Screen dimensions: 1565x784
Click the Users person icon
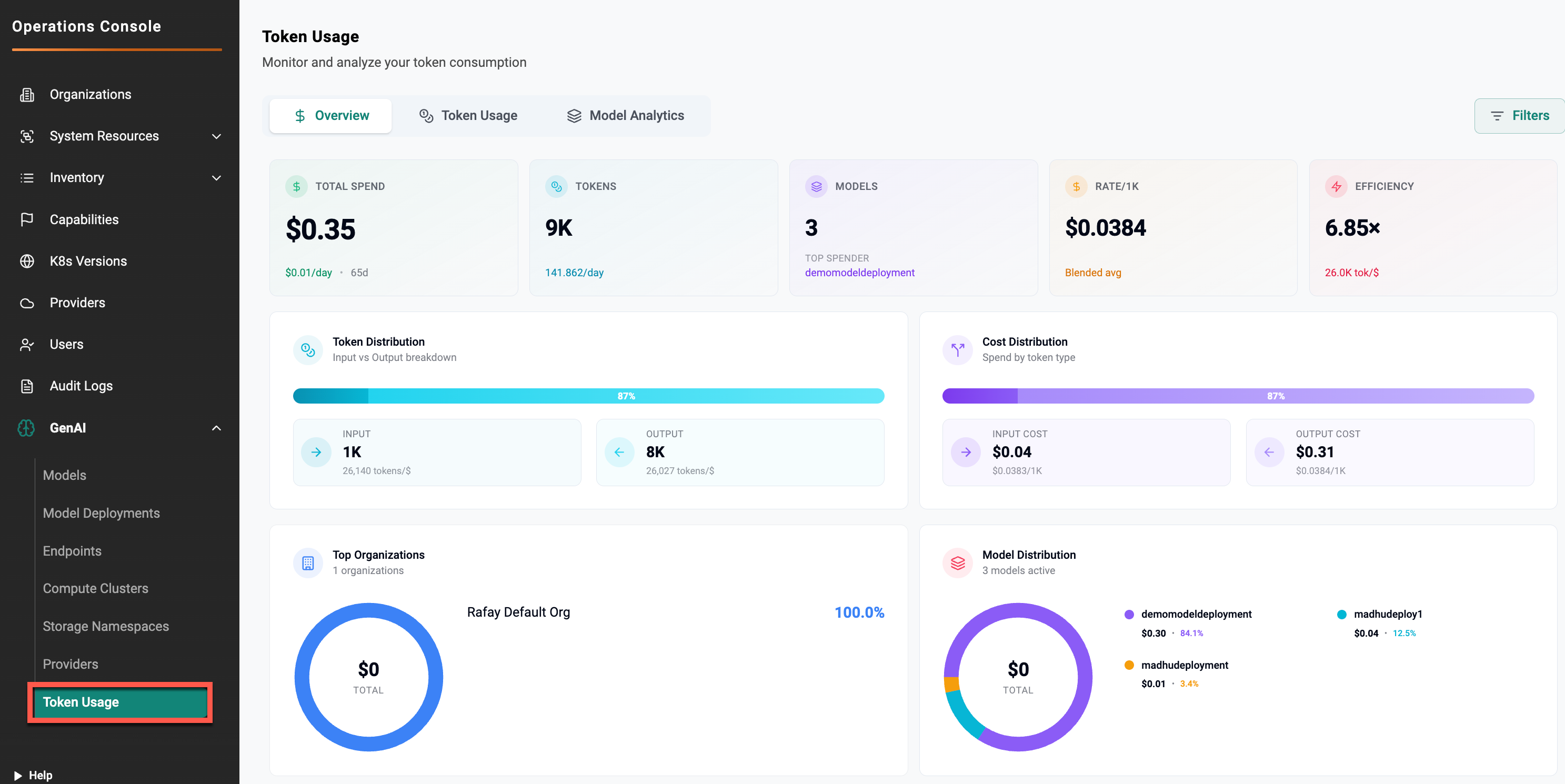[x=27, y=344]
